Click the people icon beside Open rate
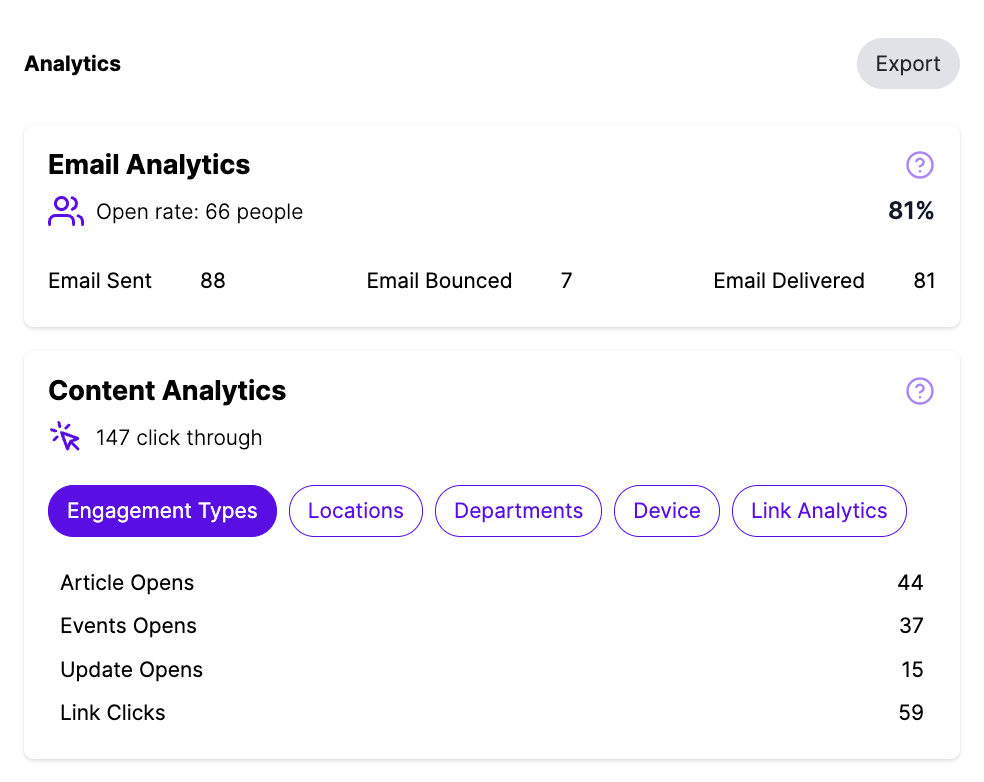This screenshot has width=984, height=782. click(x=66, y=211)
